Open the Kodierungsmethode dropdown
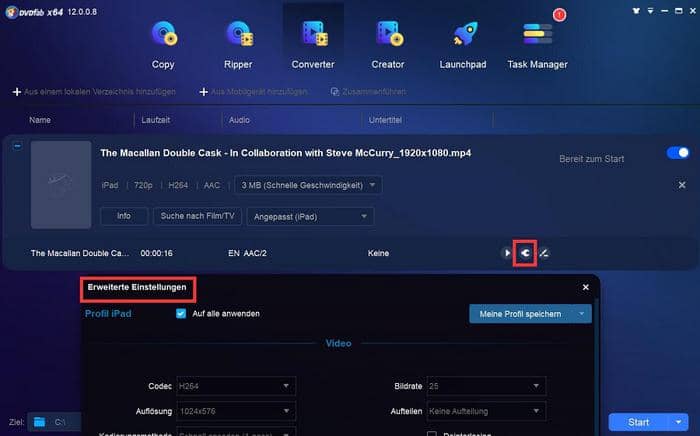 click(x=236, y=433)
